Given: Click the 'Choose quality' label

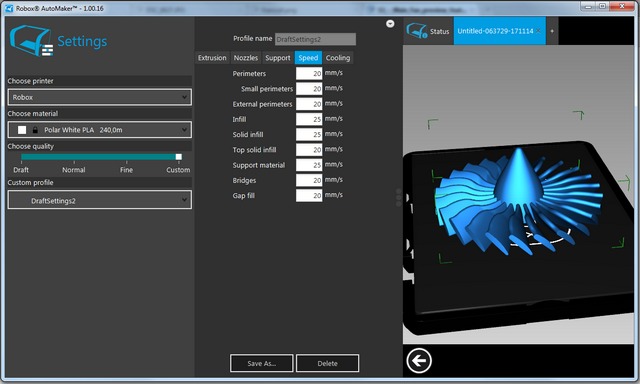Looking at the screenshot, I should point(31,146).
